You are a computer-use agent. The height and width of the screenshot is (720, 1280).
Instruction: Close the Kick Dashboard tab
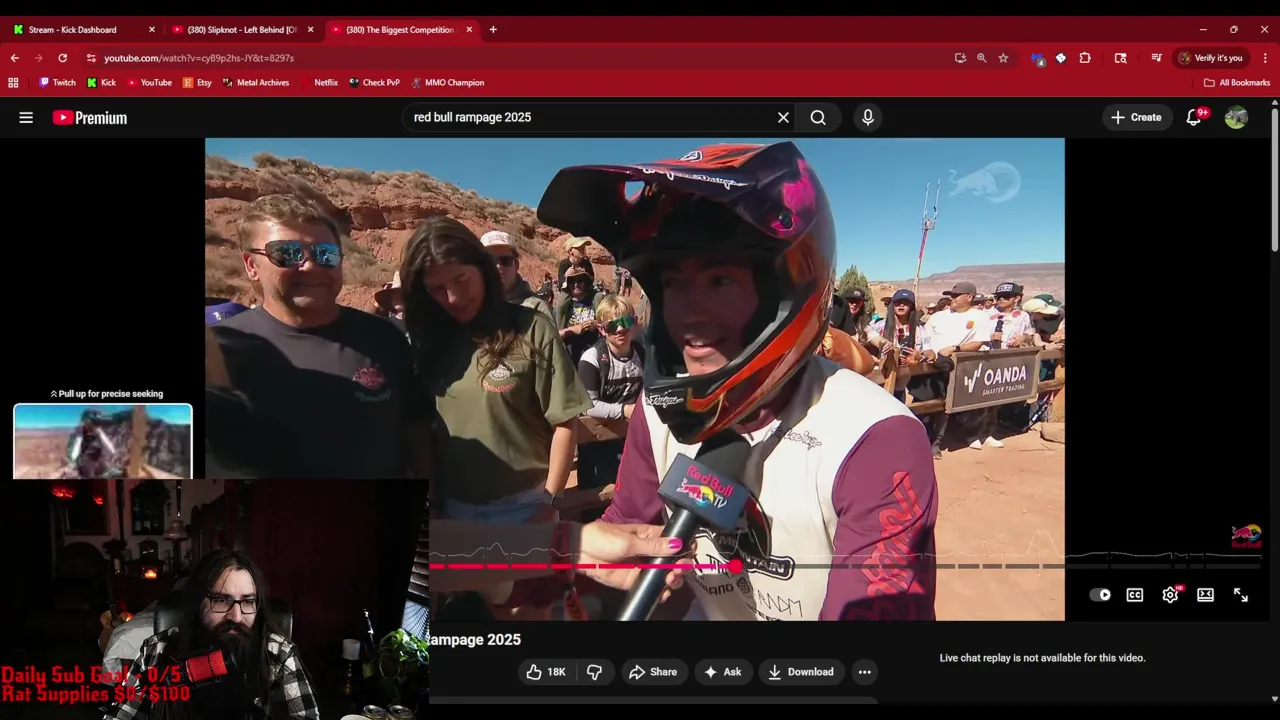coord(152,29)
